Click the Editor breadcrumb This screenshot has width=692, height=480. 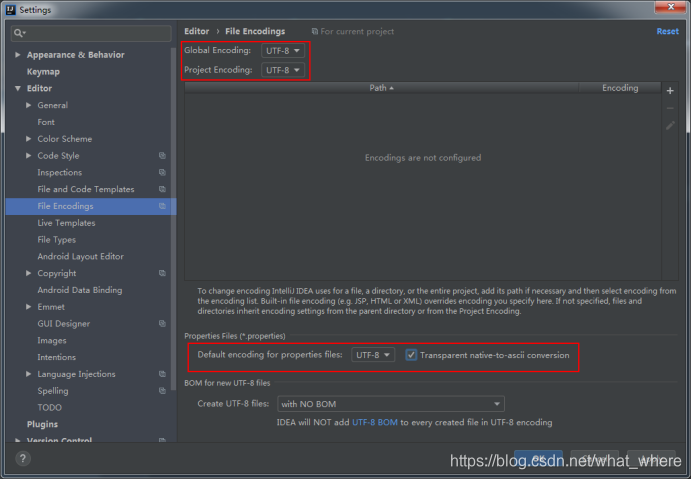pyautogui.click(x=197, y=31)
